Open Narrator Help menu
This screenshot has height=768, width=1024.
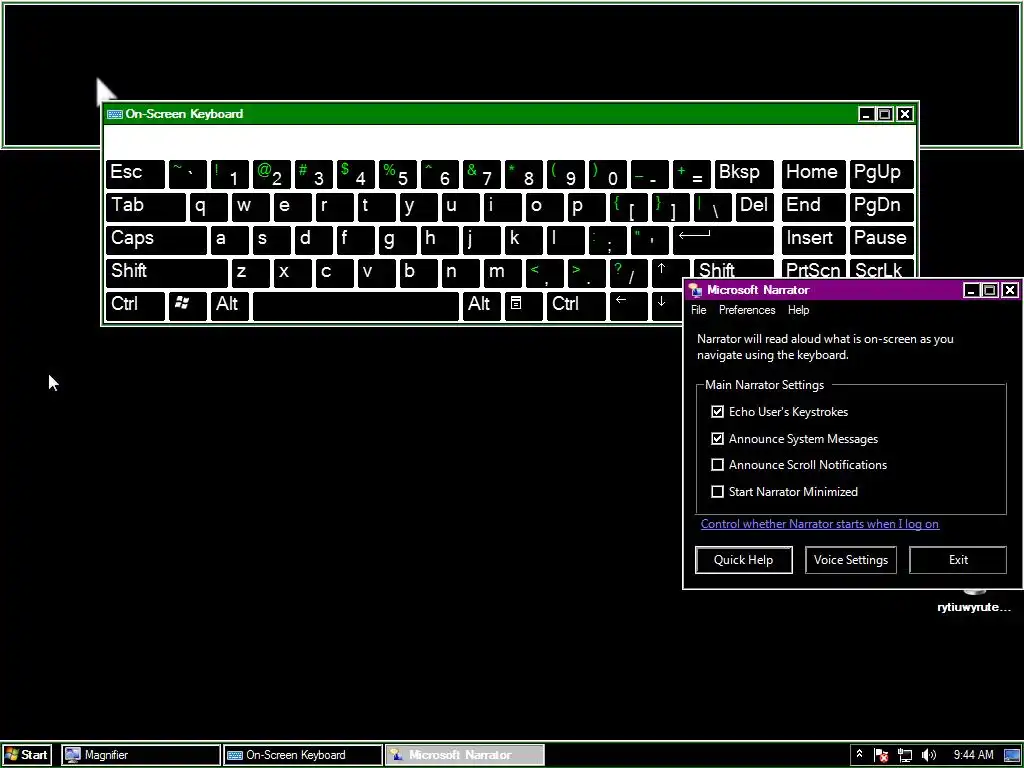click(798, 310)
